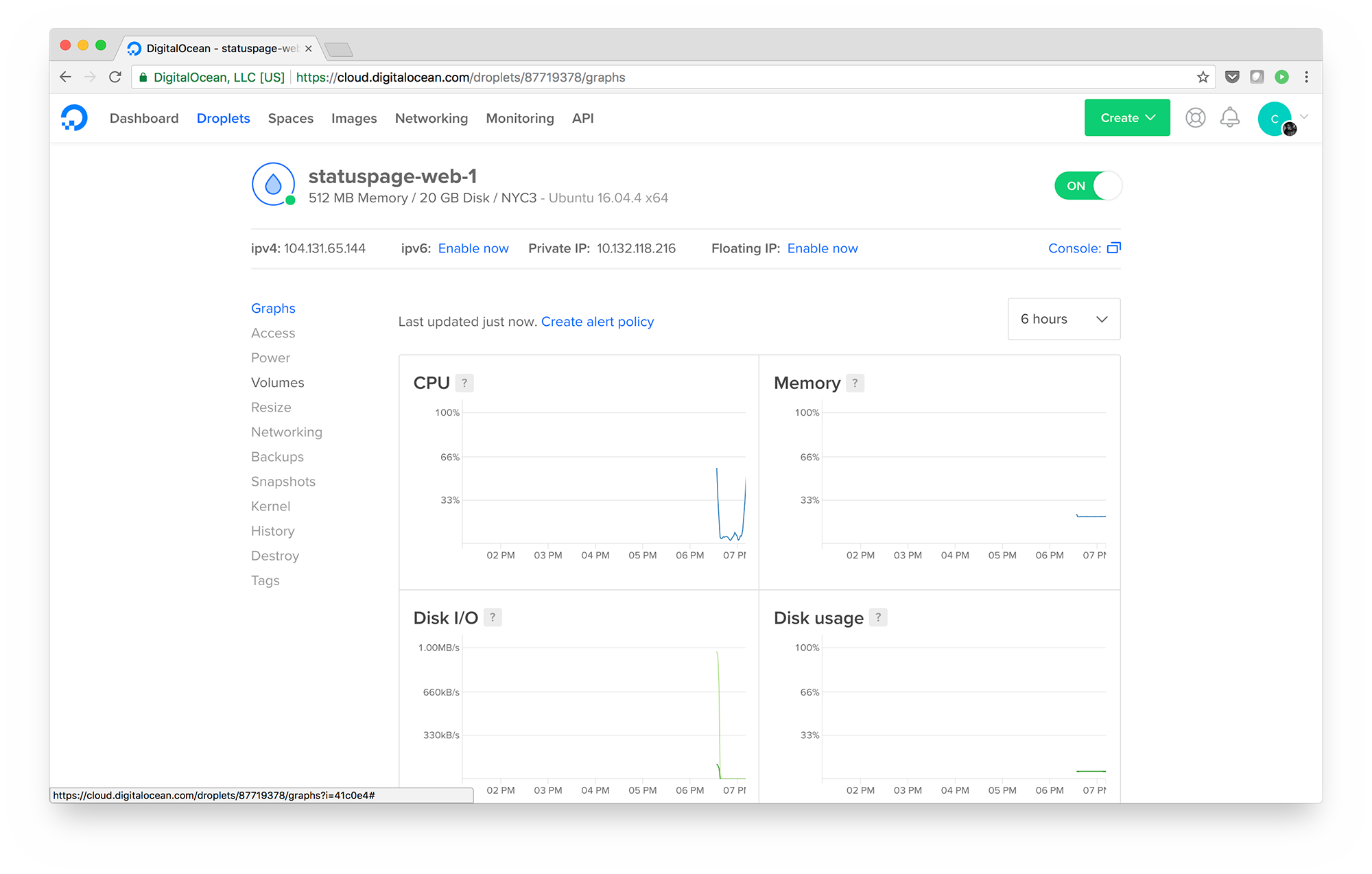Expand the 6 hours time range dropdown
This screenshot has width=1372, height=874.
[x=1063, y=319]
